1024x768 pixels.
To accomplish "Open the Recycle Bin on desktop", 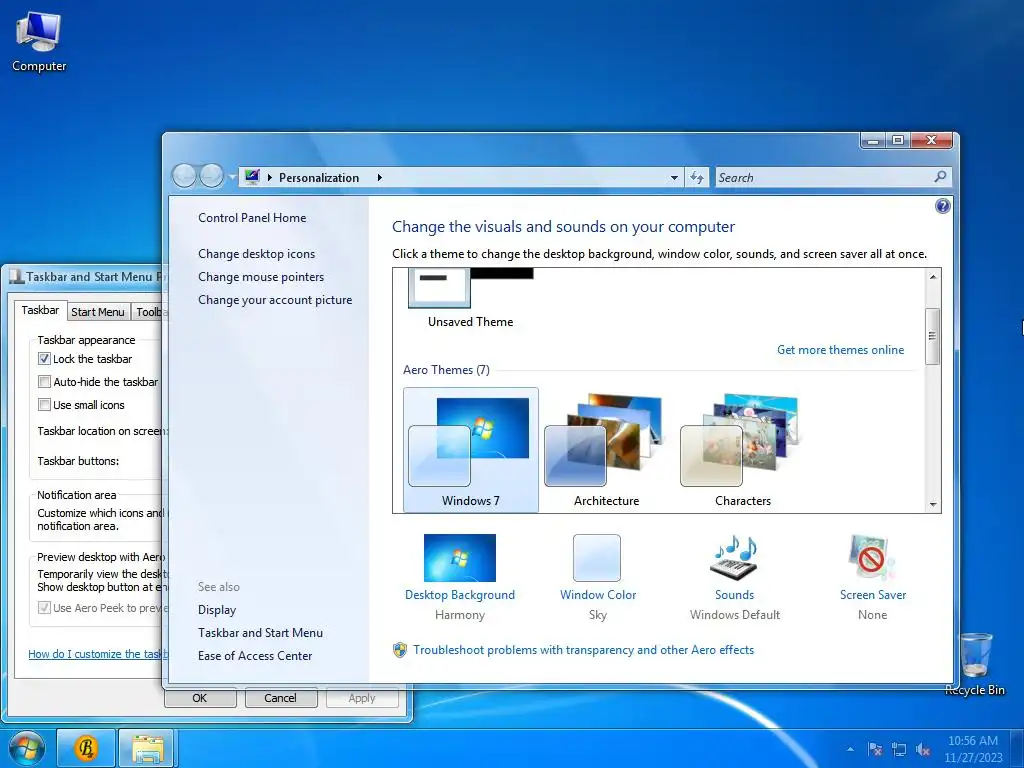I will point(974,664).
